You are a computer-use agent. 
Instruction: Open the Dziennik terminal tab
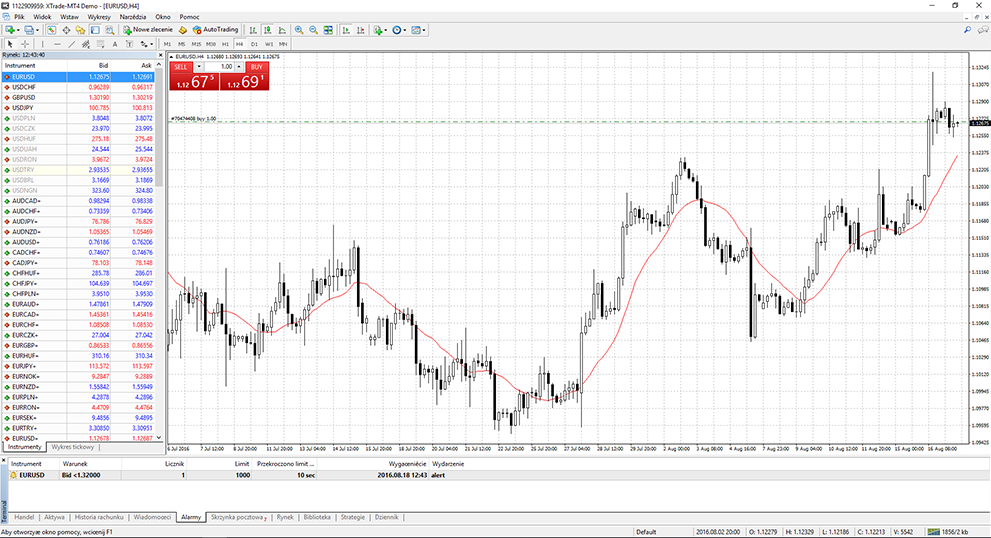tap(386, 517)
